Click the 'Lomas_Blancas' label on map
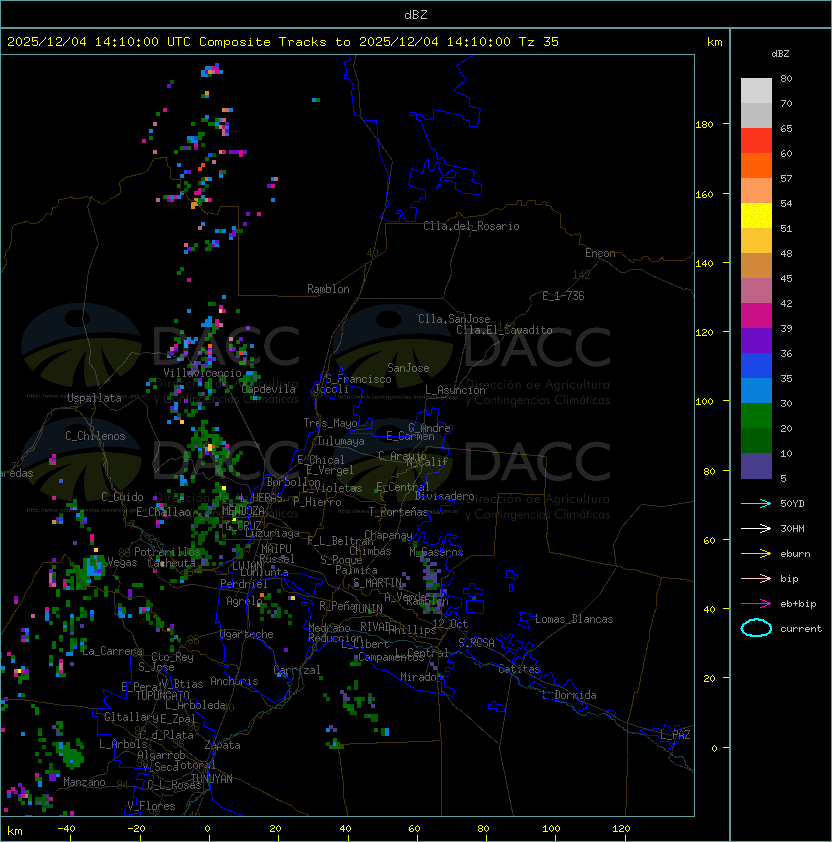The width and height of the screenshot is (832, 842). pyautogui.click(x=574, y=619)
